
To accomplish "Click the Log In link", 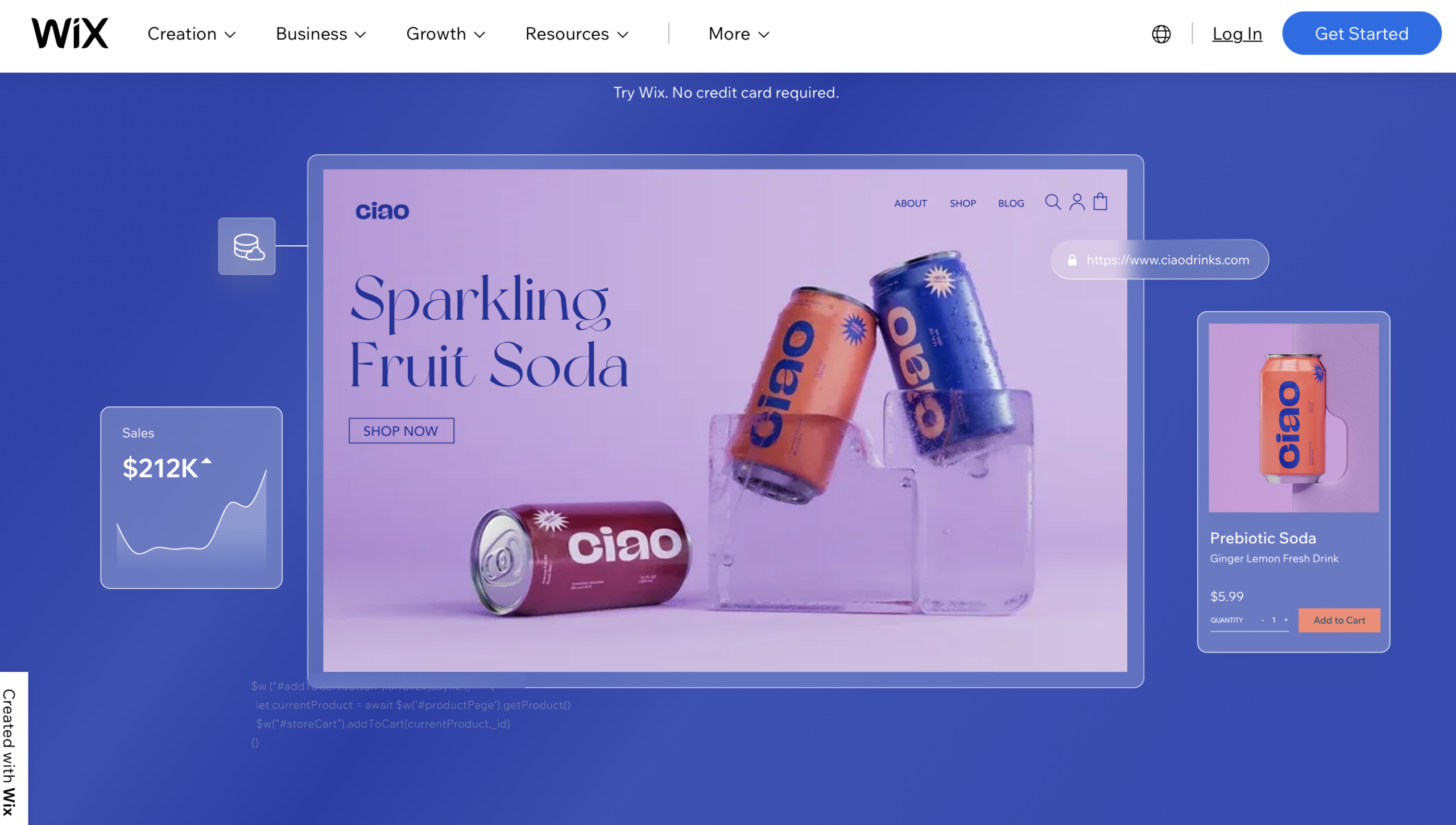I will (x=1237, y=34).
